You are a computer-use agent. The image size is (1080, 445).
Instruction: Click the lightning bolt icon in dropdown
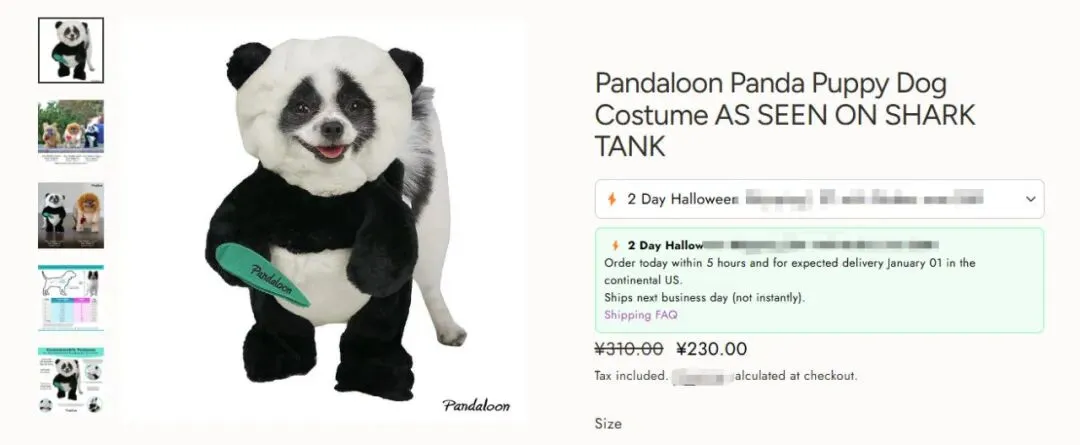click(612, 199)
